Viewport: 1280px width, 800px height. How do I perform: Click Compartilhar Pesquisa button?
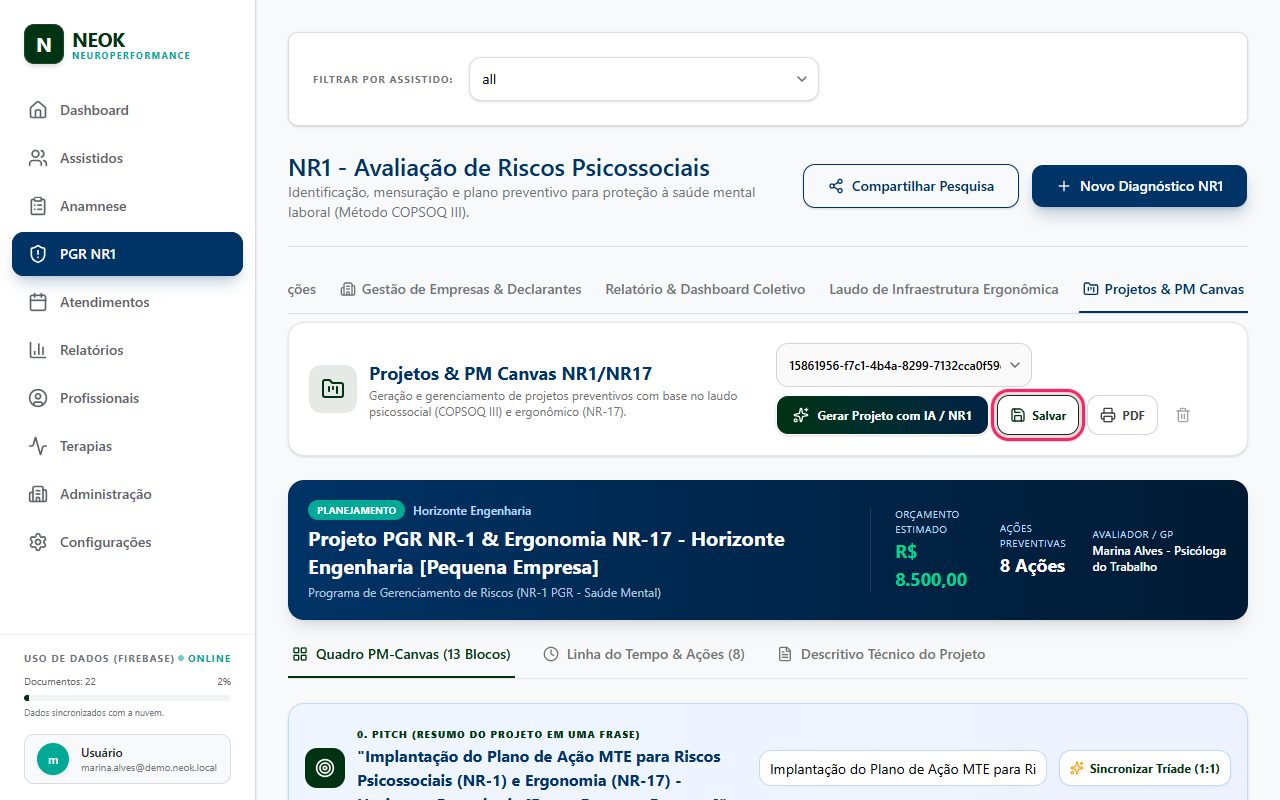point(911,186)
